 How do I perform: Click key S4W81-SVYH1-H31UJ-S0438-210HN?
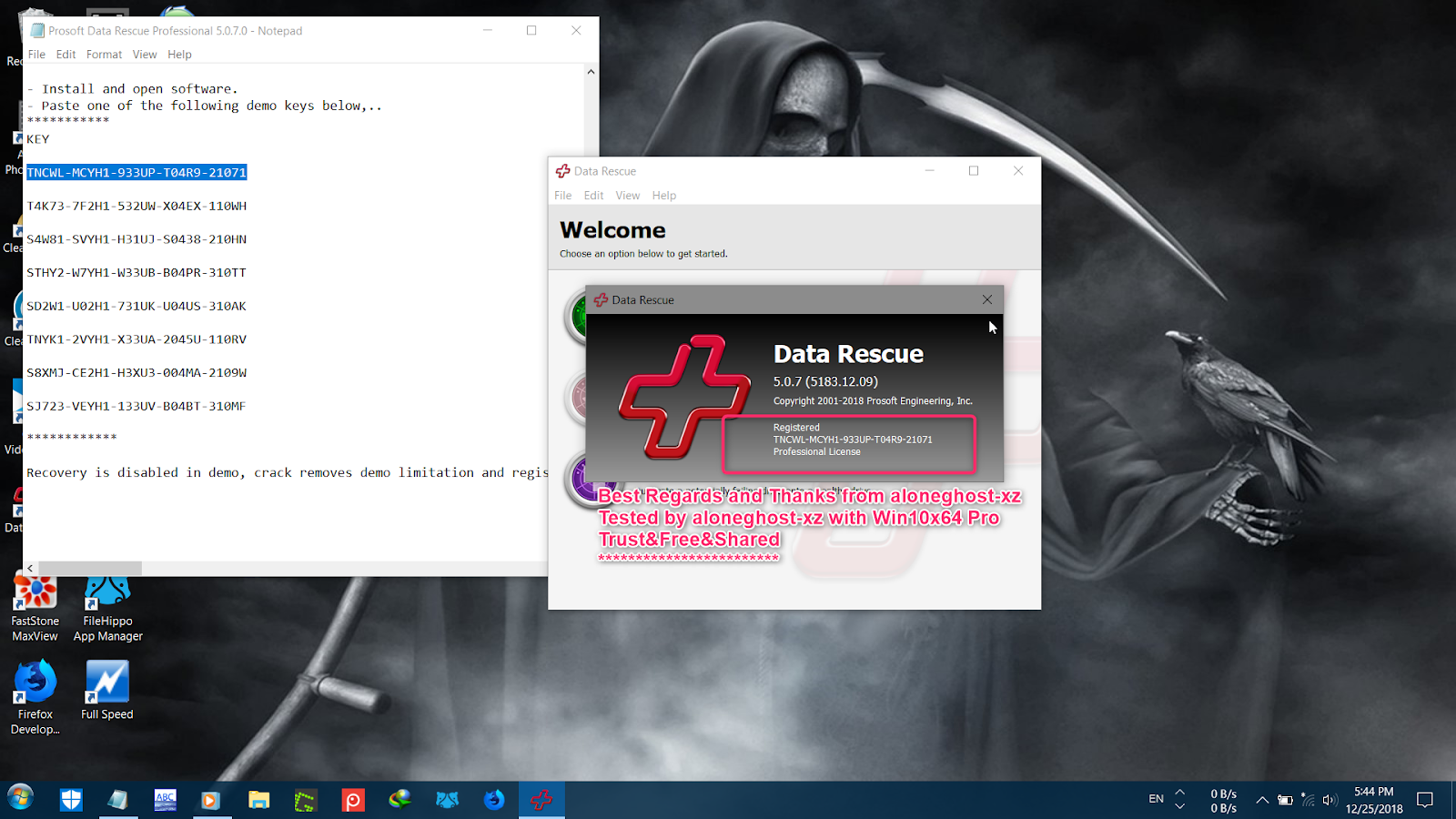pyautogui.click(x=136, y=239)
